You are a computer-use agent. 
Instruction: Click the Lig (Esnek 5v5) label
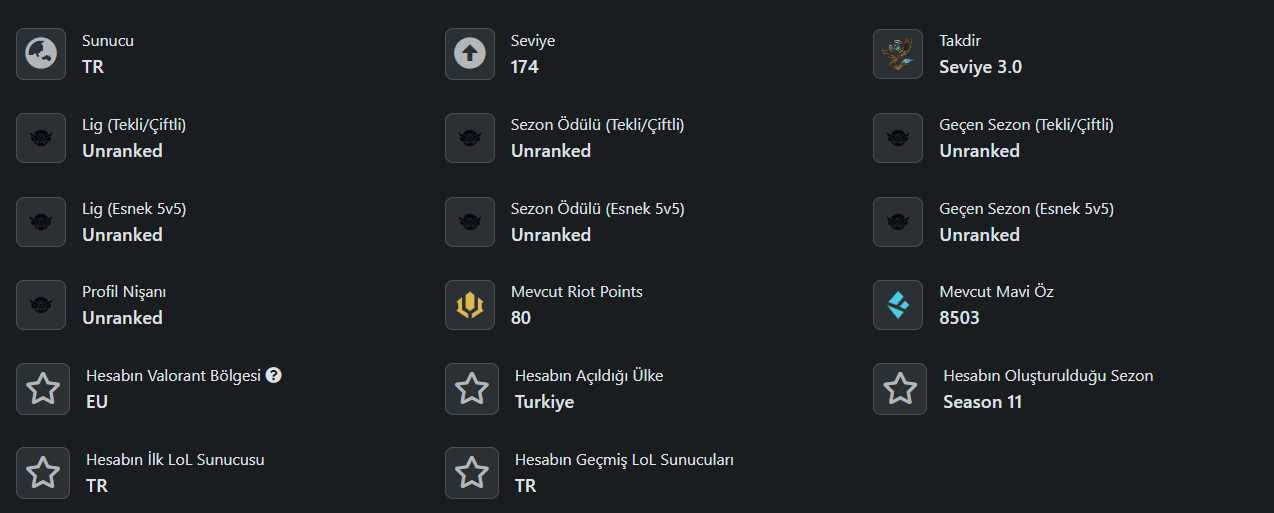[x=134, y=209]
